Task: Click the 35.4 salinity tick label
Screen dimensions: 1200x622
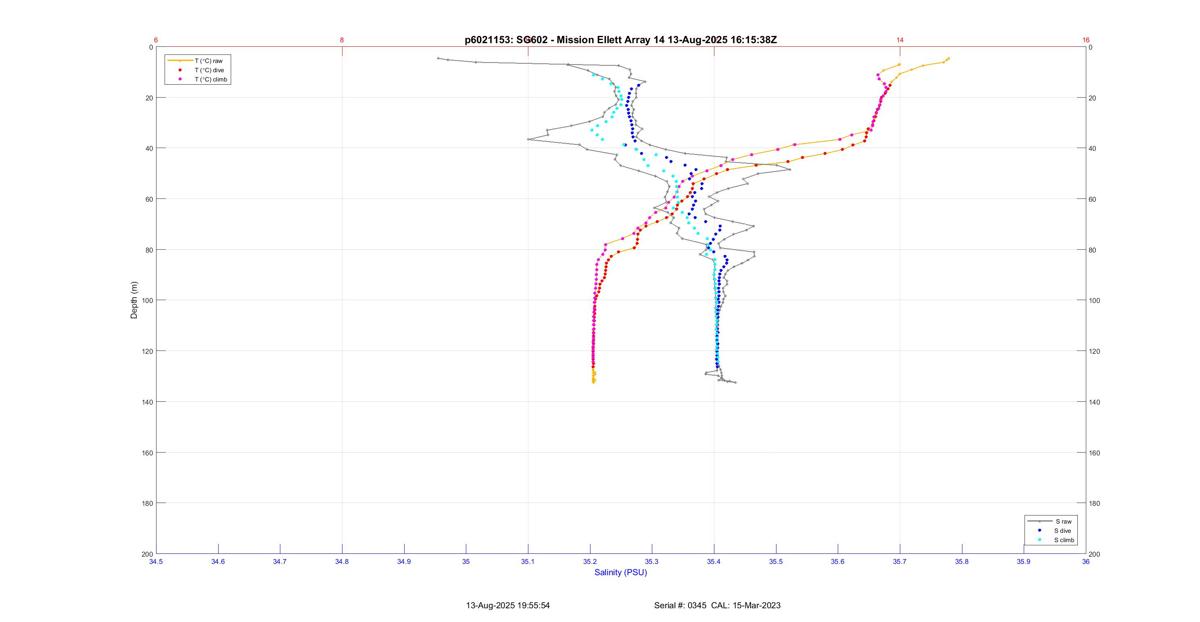Action: (714, 562)
